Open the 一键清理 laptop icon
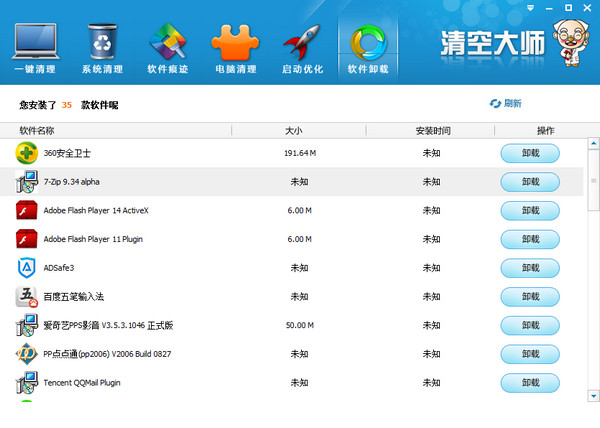 click(x=35, y=41)
